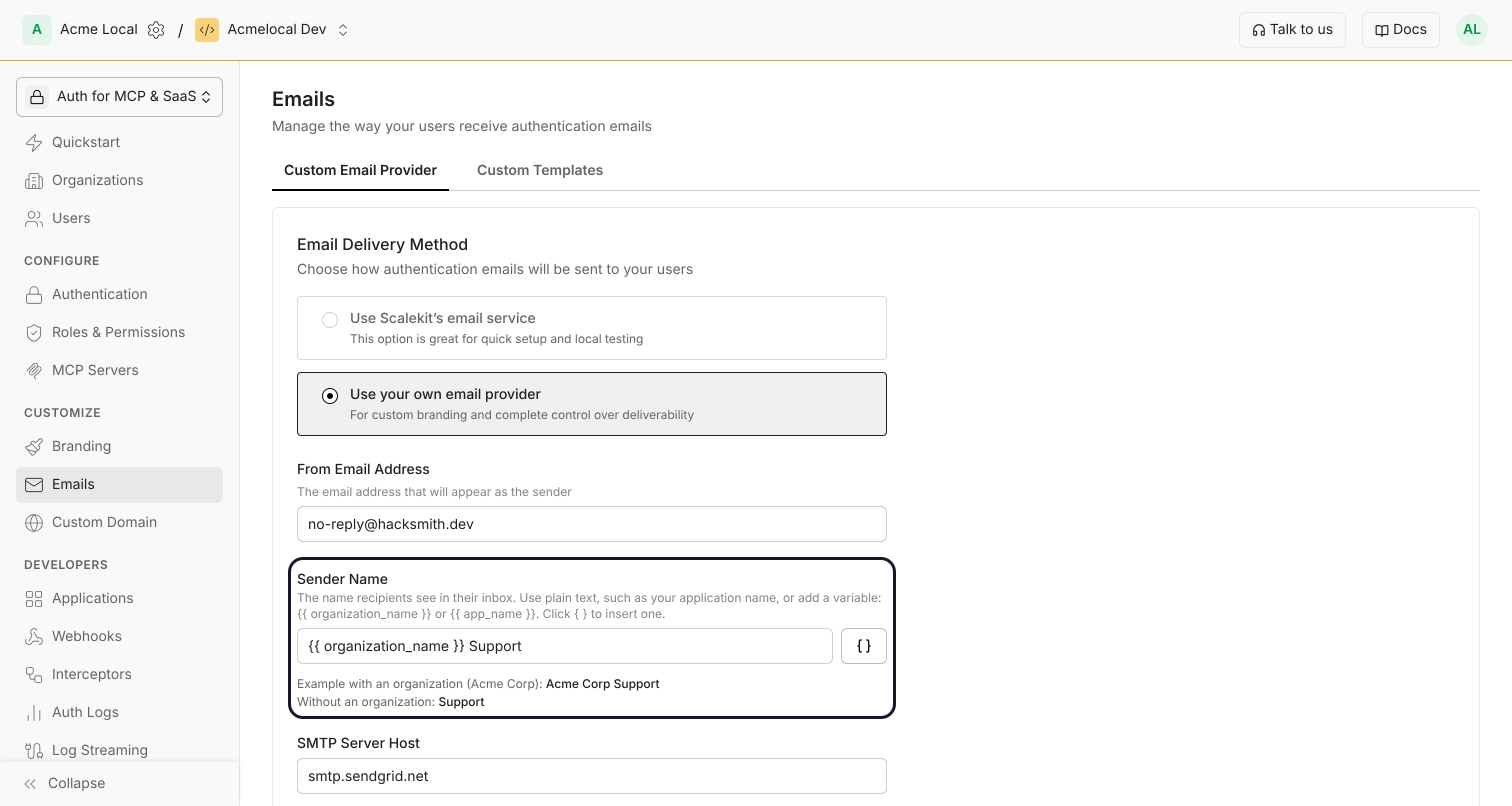This screenshot has width=1512, height=806.
Task: Click the Custom Domain sidebar label
Action: [x=104, y=522]
